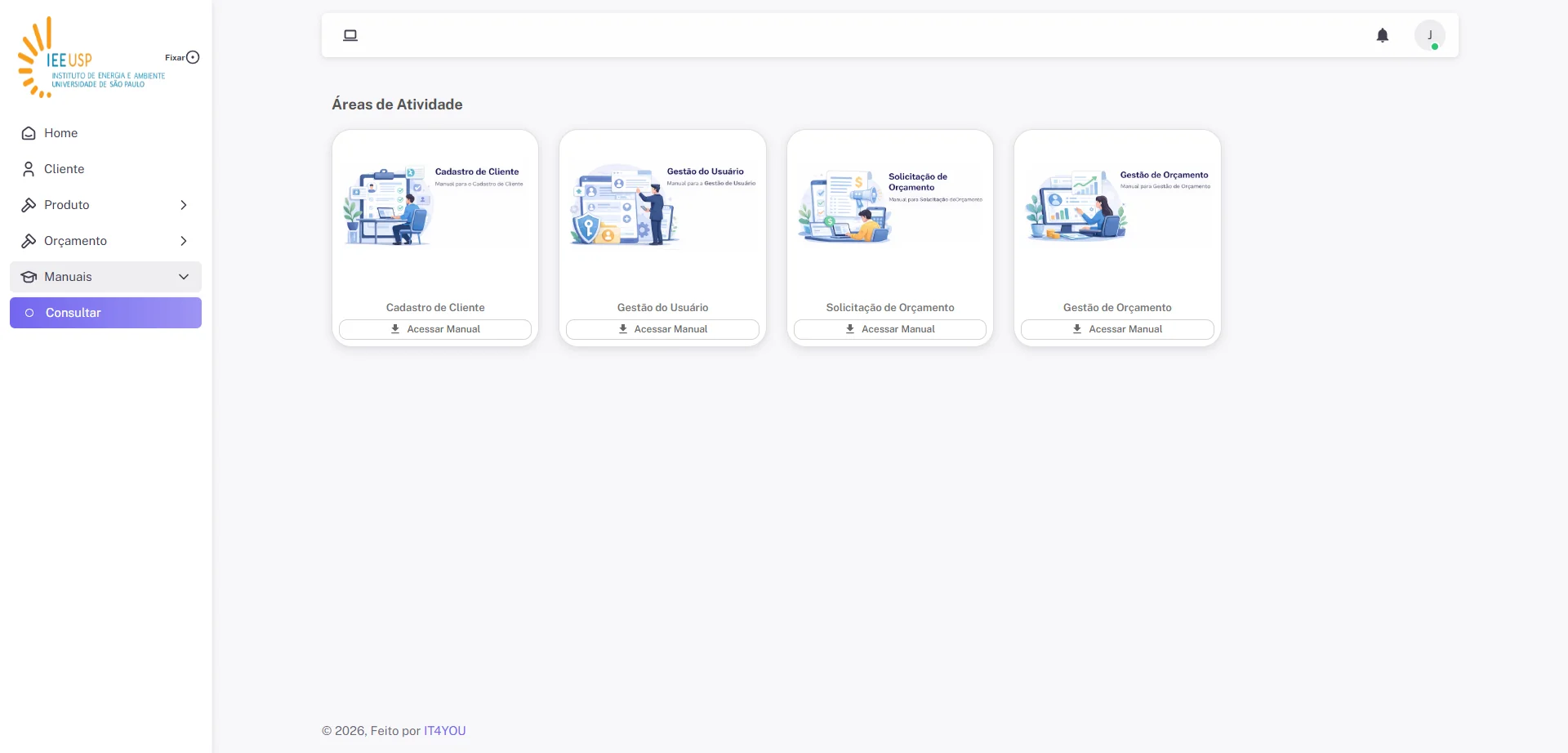Access the Gestão do Usuário manual button
Image resolution: width=1568 pixels, height=753 pixels.
click(x=662, y=329)
